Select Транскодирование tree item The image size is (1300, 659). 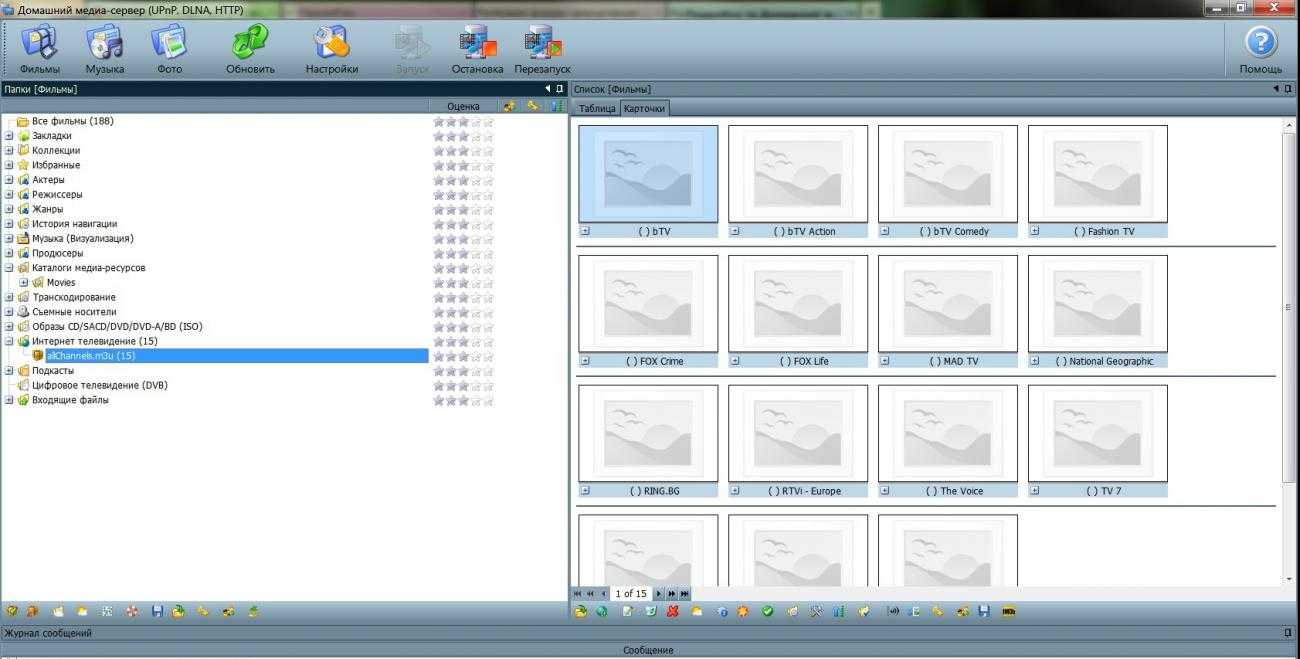coord(73,297)
